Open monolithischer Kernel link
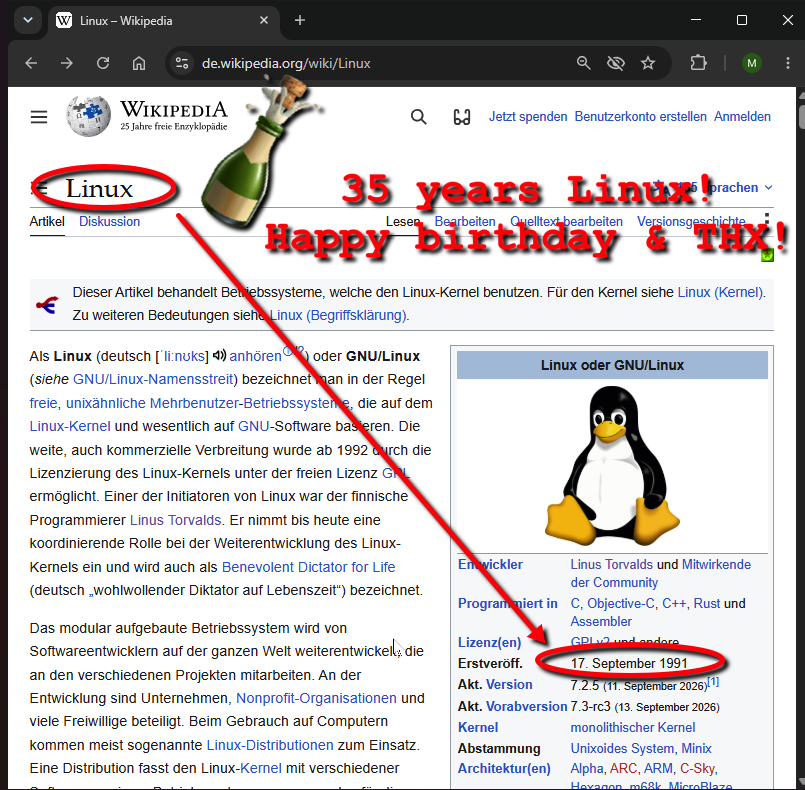This screenshot has width=805, height=790. pos(633,727)
